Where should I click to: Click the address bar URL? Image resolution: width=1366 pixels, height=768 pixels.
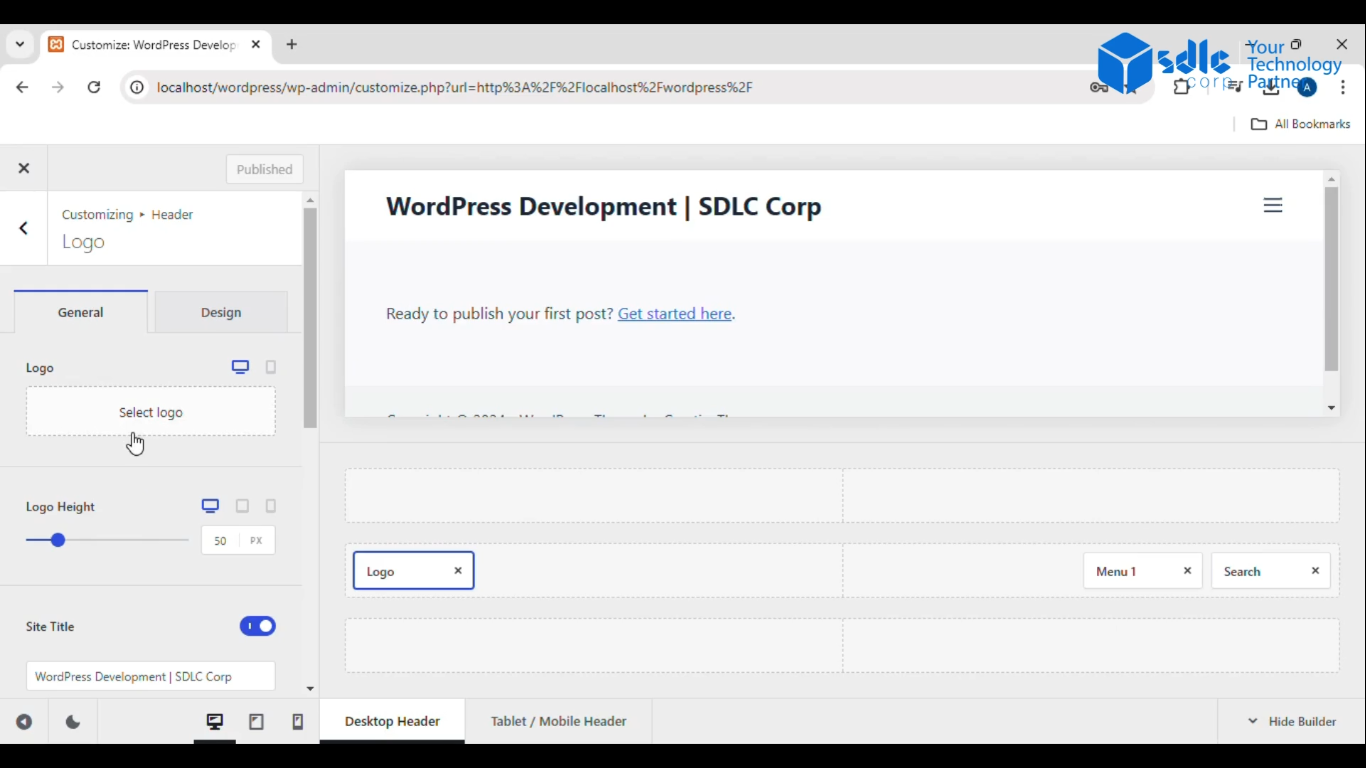pos(455,87)
